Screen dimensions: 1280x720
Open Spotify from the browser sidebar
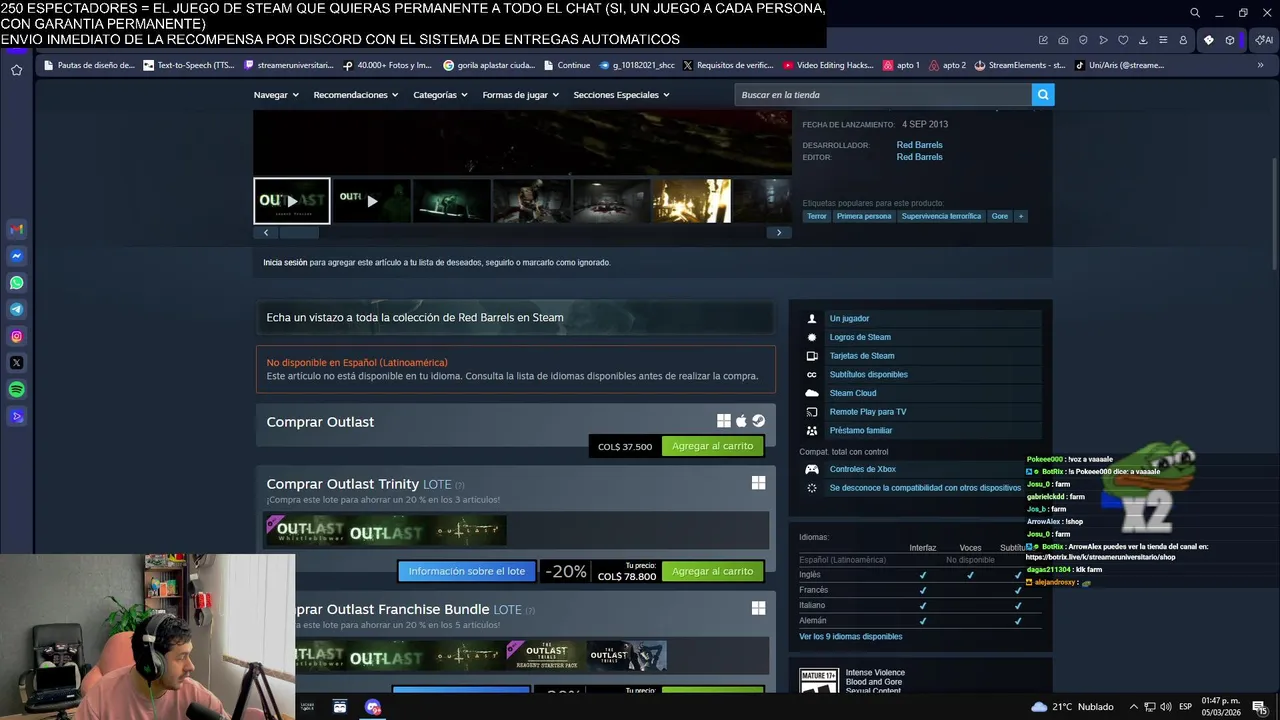pyautogui.click(x=16, y=390)
